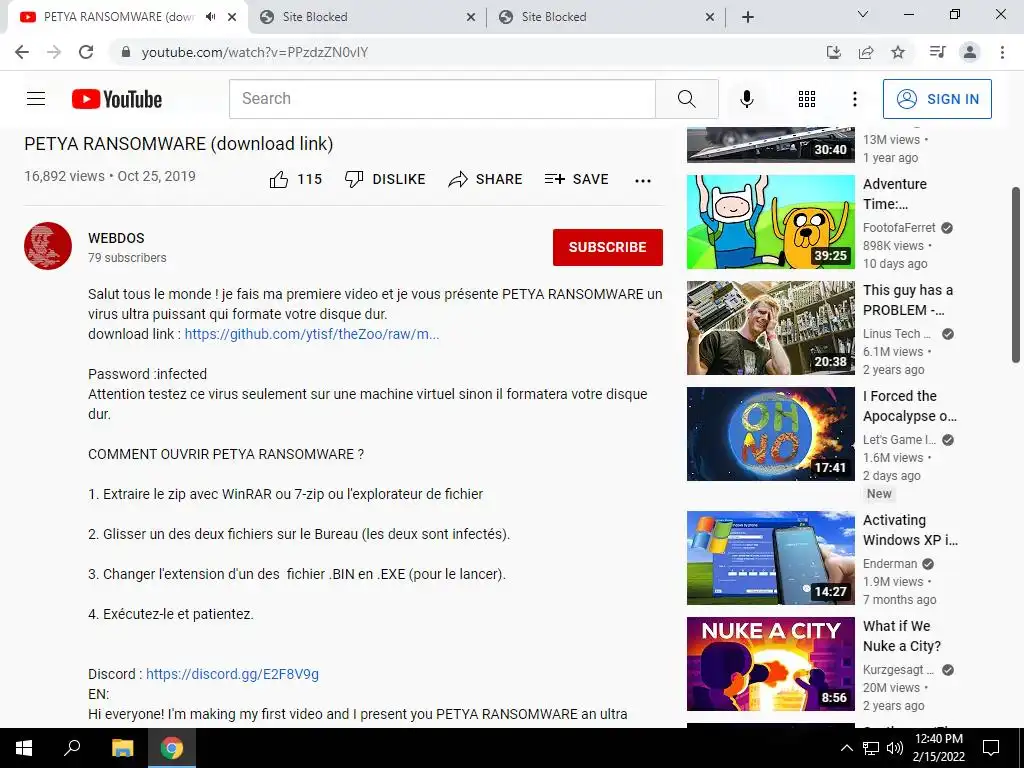Bookmark this page with star
Viewport: 1024px width, 768px height.
[898, 52]
